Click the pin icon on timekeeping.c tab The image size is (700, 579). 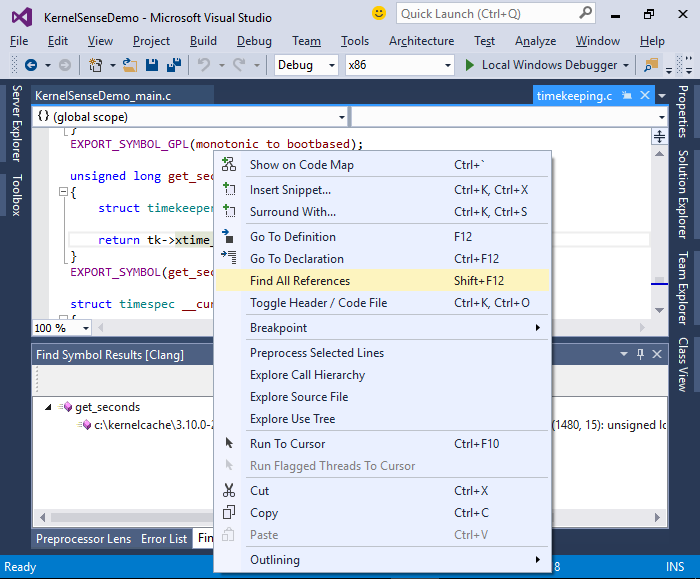coord(627,95)
